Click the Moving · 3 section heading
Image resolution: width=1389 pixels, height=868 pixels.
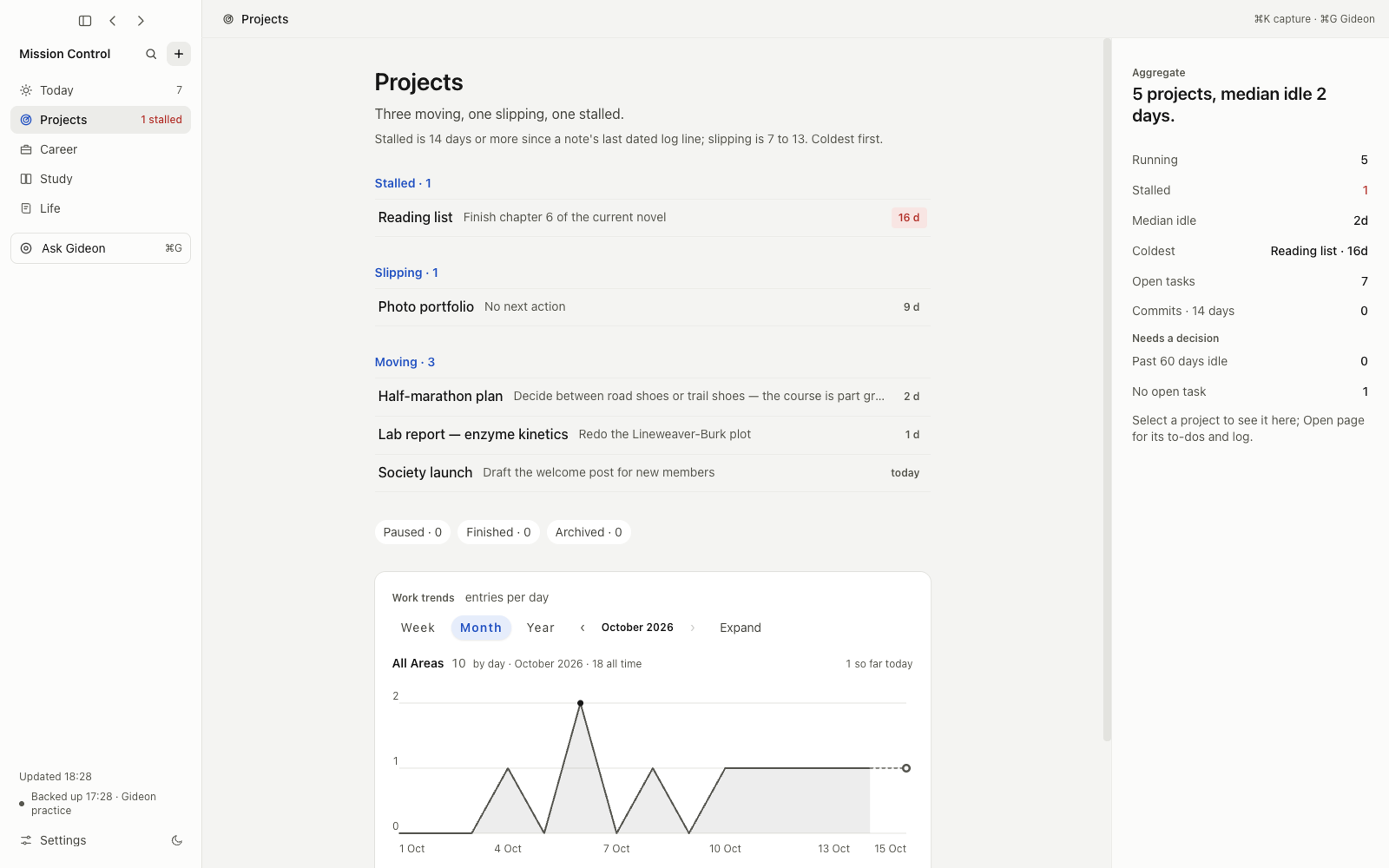404,362
